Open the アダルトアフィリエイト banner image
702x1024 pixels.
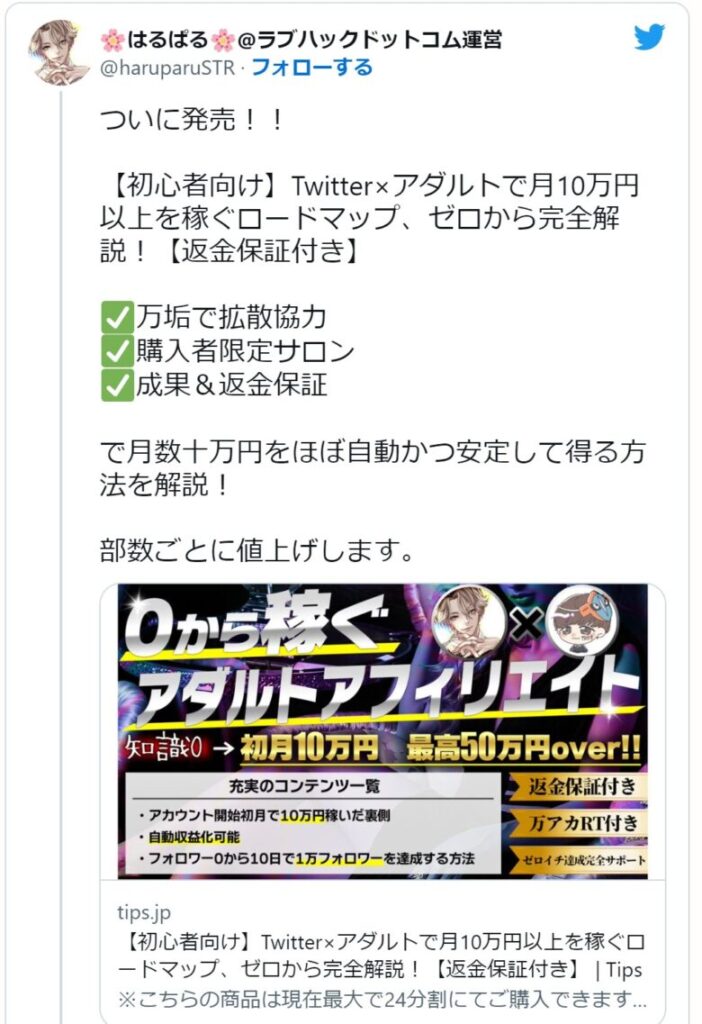coord(383,731)
